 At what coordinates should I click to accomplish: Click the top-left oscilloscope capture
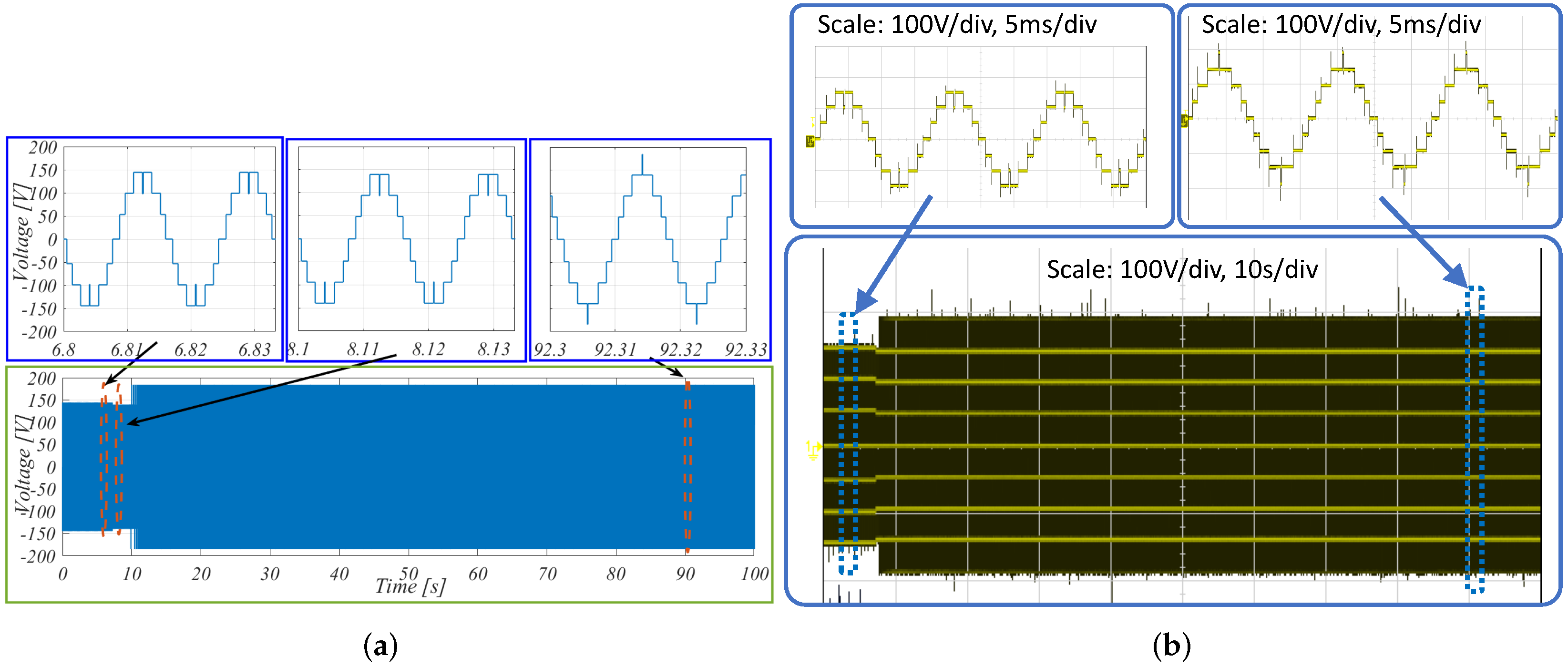point(980,127)
